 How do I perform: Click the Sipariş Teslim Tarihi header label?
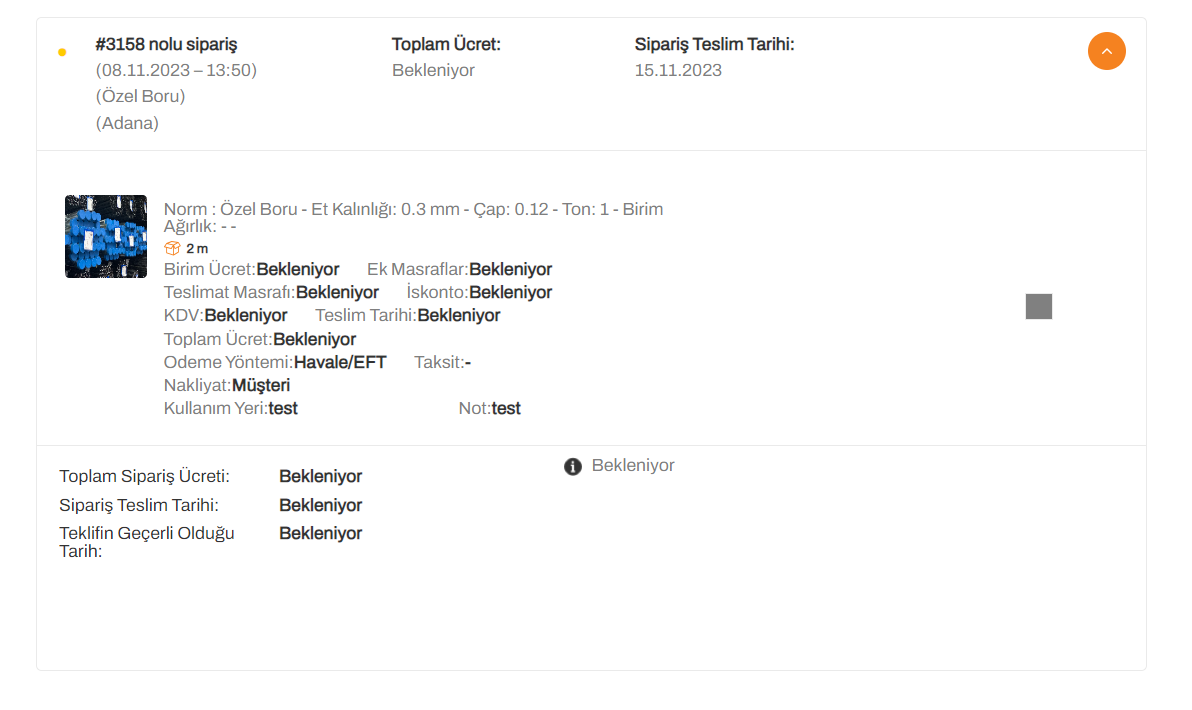pyautogui.click(x=715, y=44)
